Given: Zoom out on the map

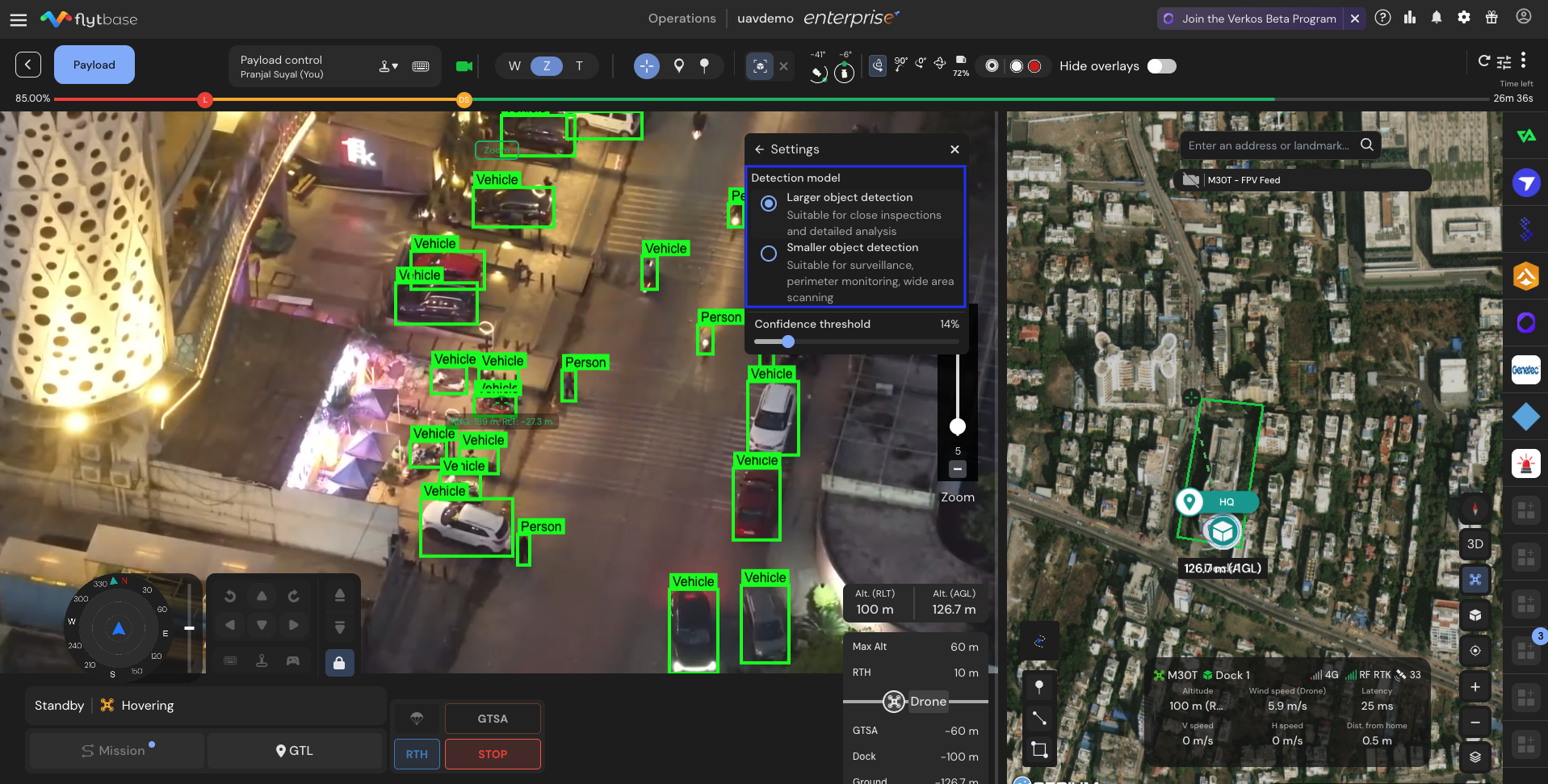Looking at the screenshot, I should pyautogui.click(x=1475, y=723).
